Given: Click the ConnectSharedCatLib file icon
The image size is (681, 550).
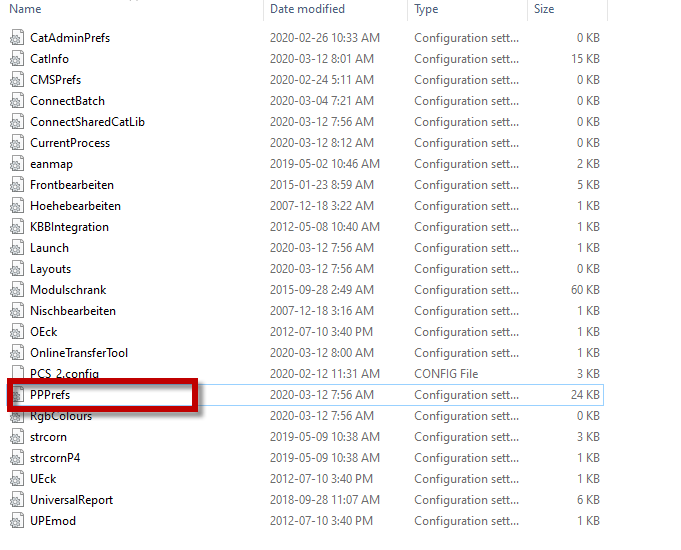Looking at the screenshot, I should point(17,122).
